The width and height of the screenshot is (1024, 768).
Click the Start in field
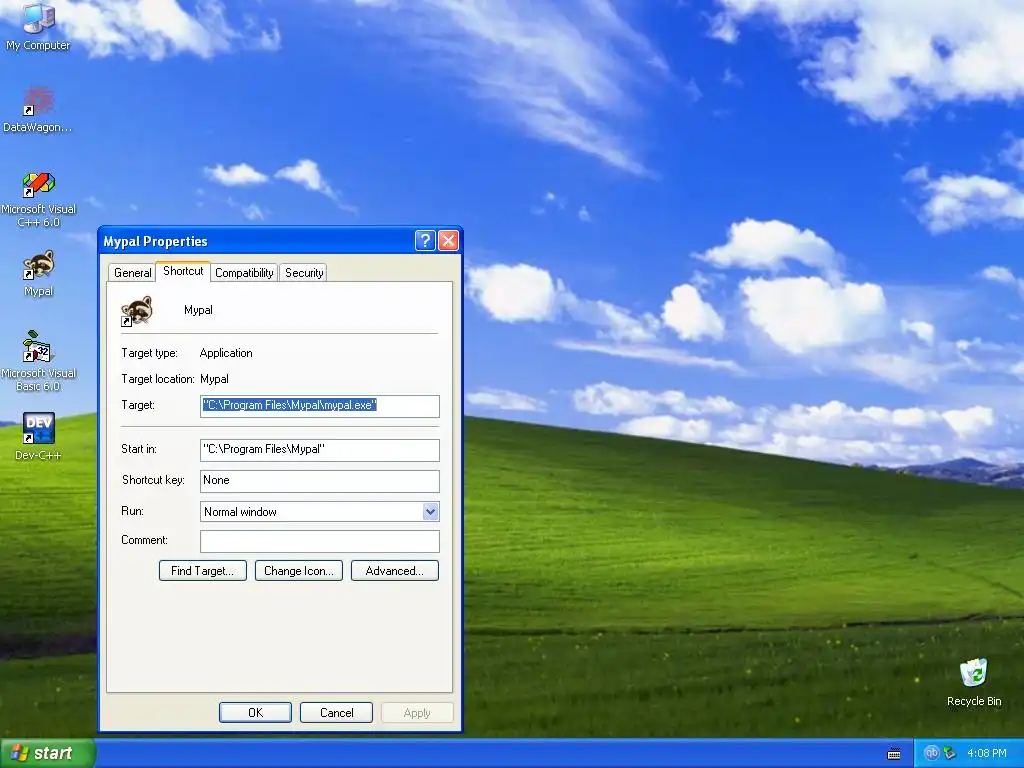319,449
